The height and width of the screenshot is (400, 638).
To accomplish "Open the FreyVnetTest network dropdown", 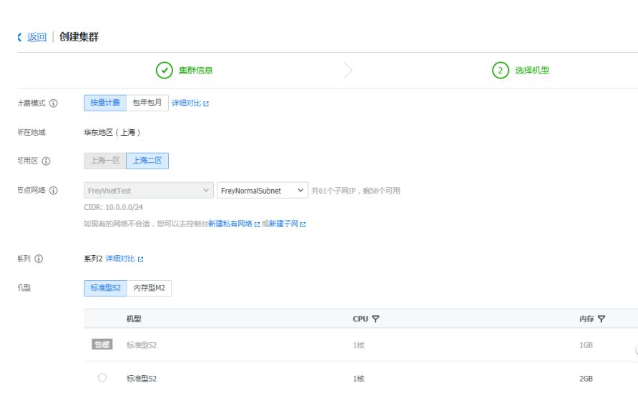I will coord(147,190).
